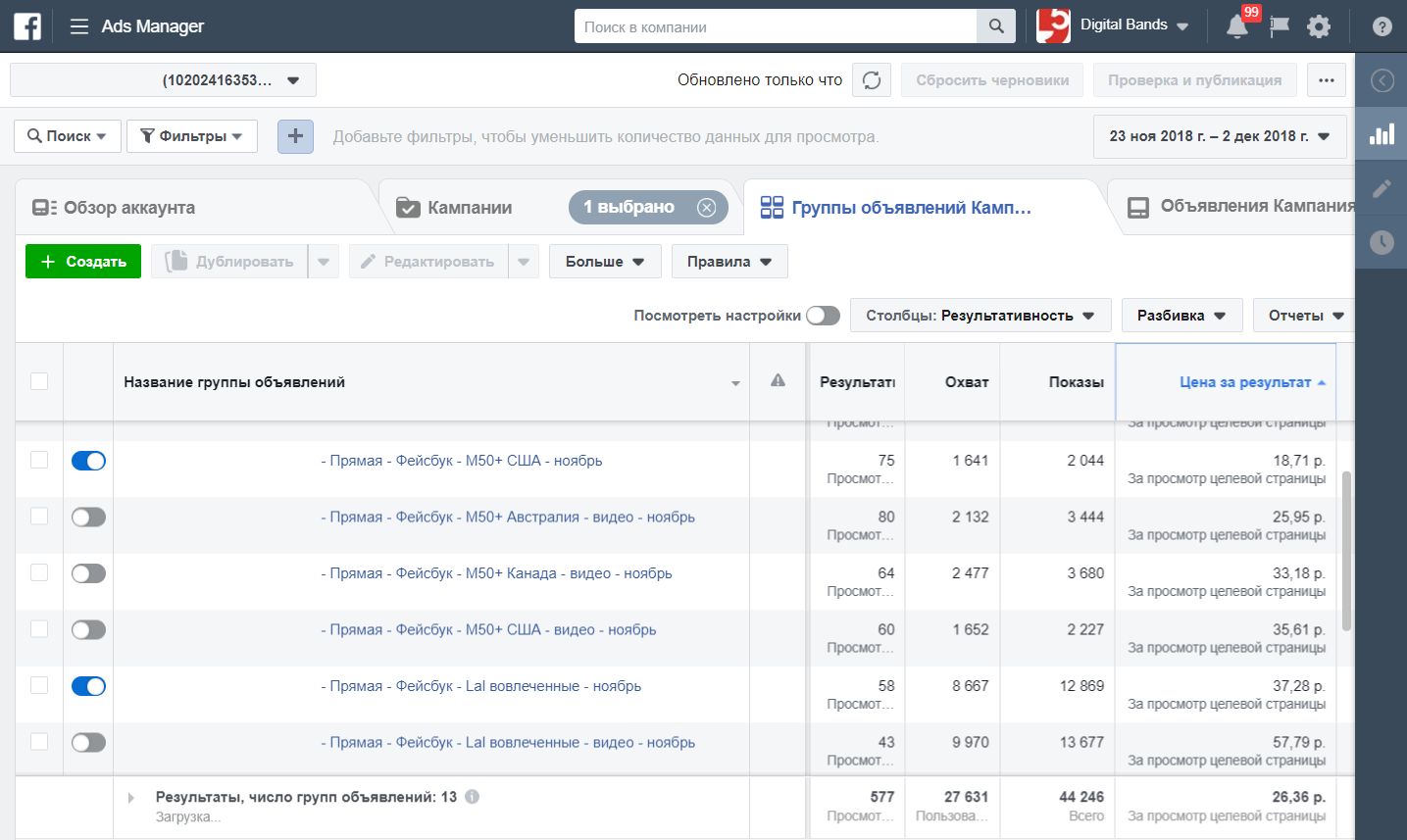Screen dimensions: 1407x840
Task: Click the green Создать button
Action: pos(83,262)
